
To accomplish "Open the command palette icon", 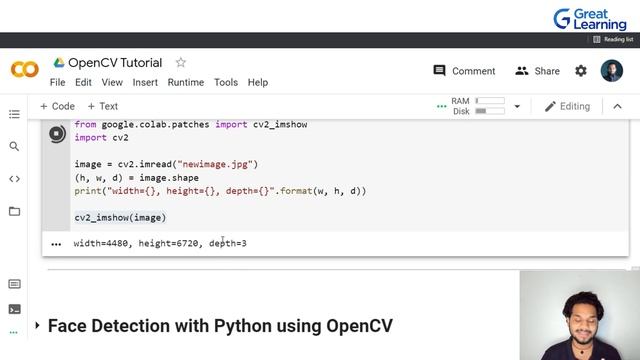I will [x=14, y=284].
